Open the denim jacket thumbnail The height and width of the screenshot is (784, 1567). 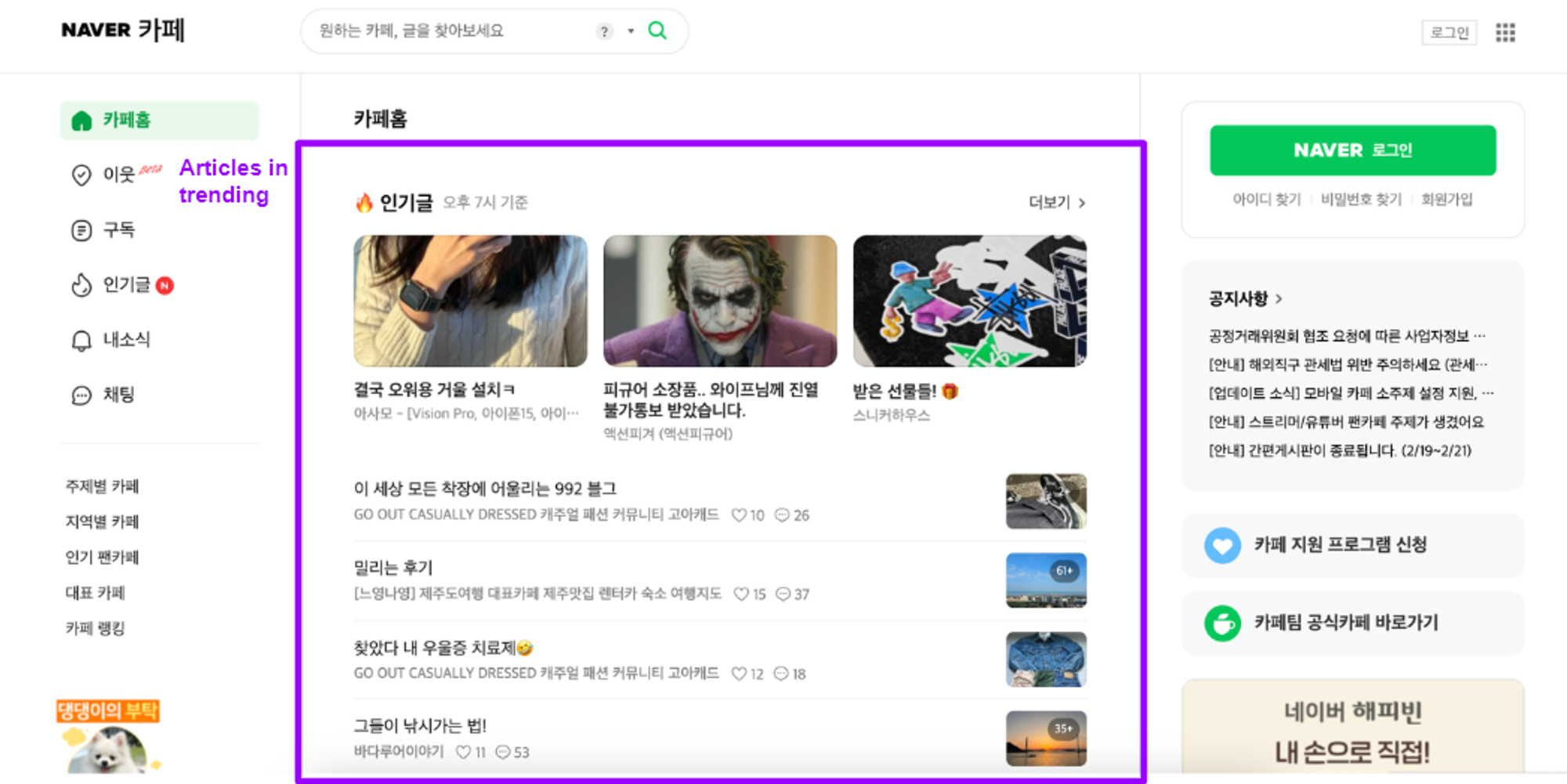1046,659
